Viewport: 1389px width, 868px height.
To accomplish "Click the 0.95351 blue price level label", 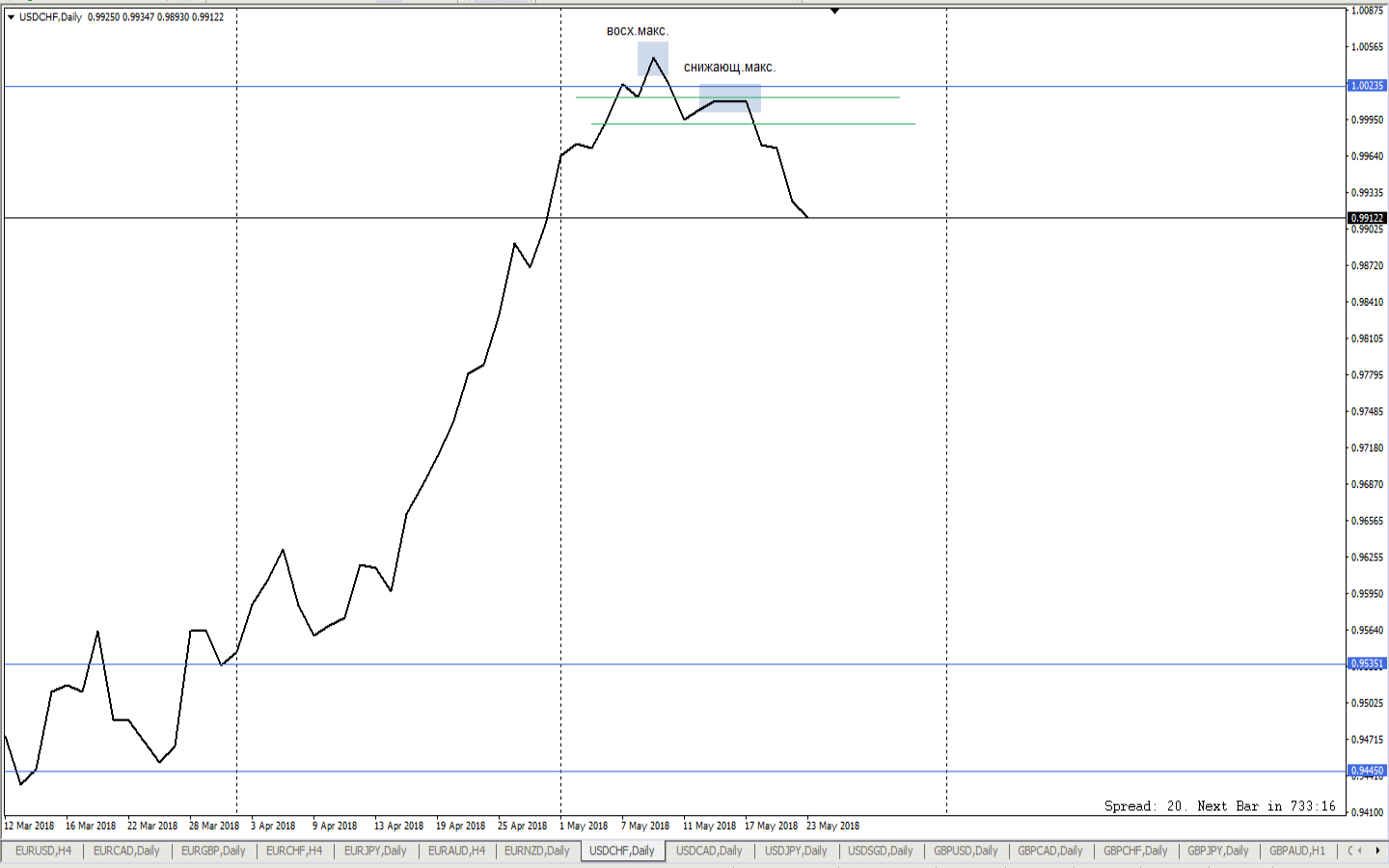I will [x=1367, y=664].
